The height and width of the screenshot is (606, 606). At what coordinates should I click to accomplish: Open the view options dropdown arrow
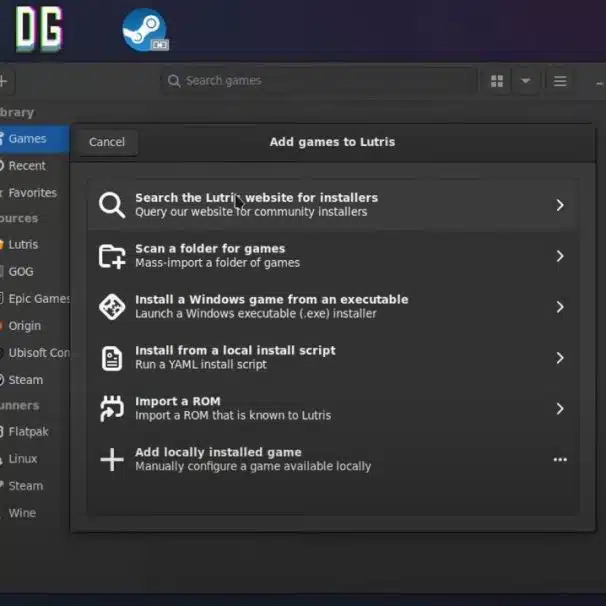tap(525, 81)
